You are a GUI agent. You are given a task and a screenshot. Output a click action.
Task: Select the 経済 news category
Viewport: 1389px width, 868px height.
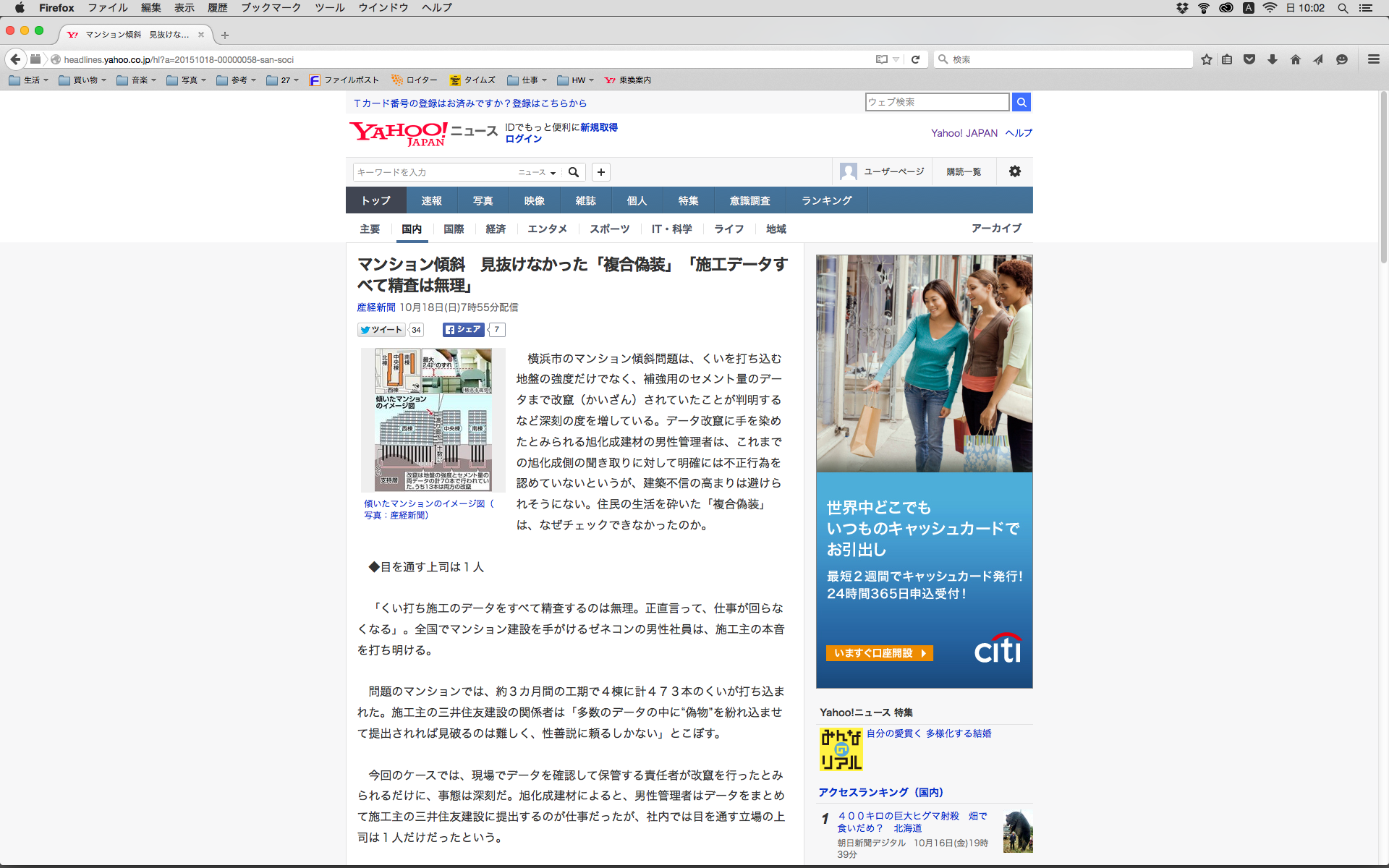[496, 229]
